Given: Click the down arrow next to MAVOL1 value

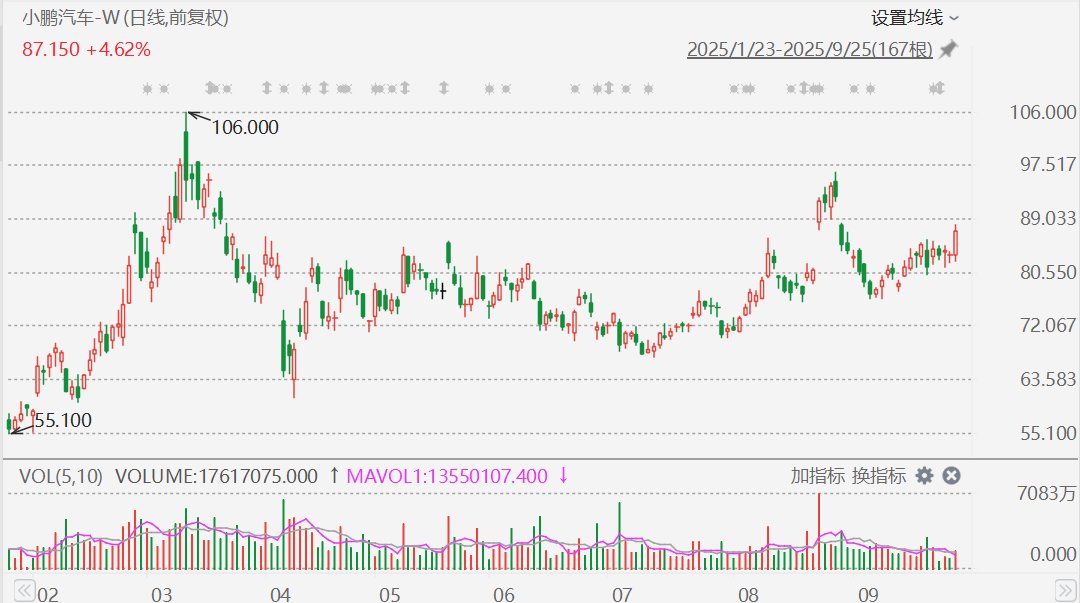Looking at the screenshot, I should click(563, 476).
